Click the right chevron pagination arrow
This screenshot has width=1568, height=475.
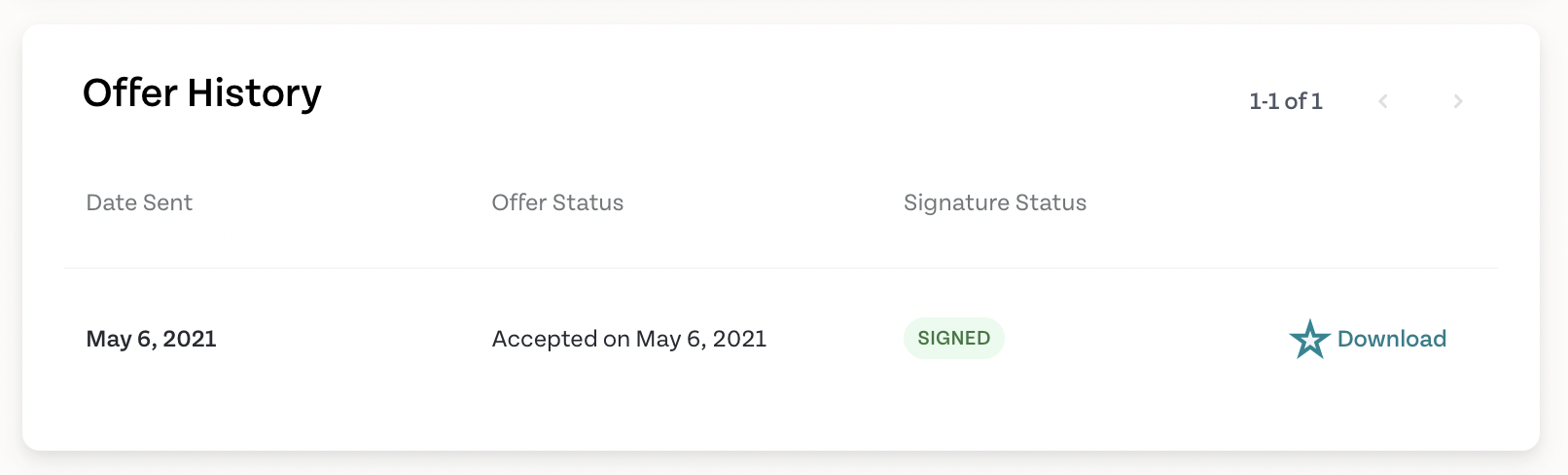point(1458,101)
